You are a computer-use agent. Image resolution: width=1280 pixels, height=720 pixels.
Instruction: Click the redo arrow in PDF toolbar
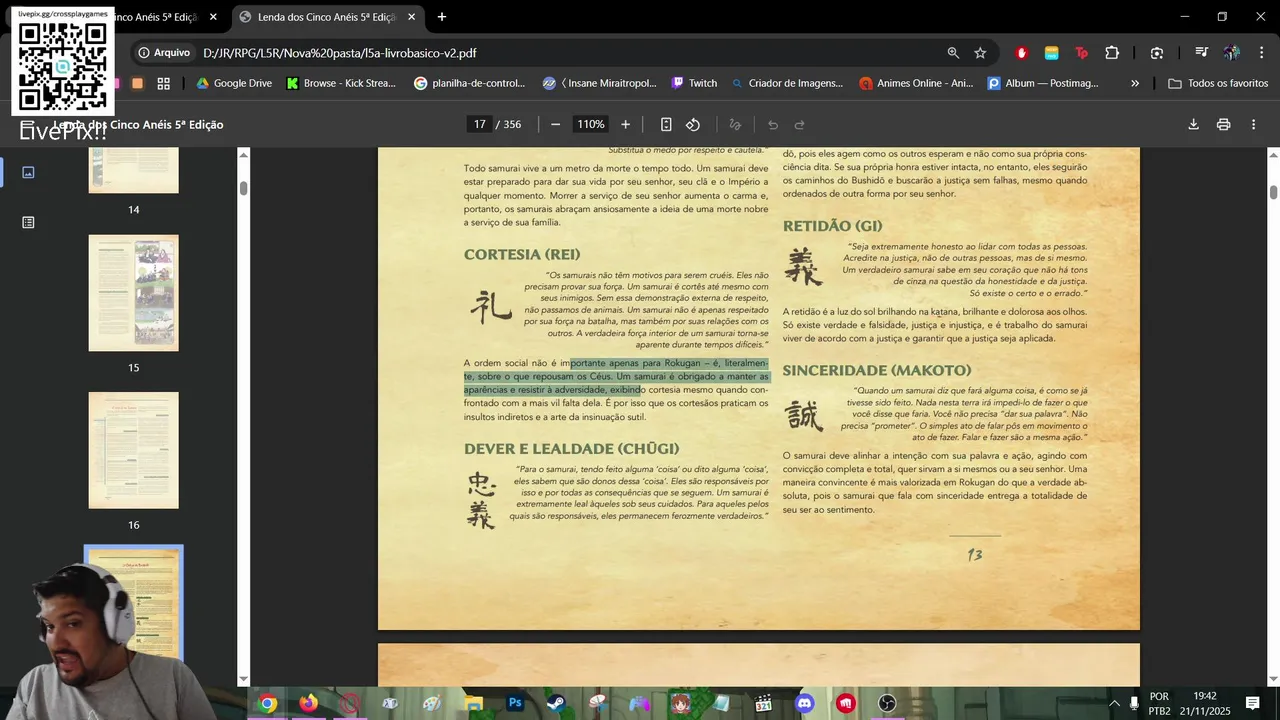coord(799,124)
